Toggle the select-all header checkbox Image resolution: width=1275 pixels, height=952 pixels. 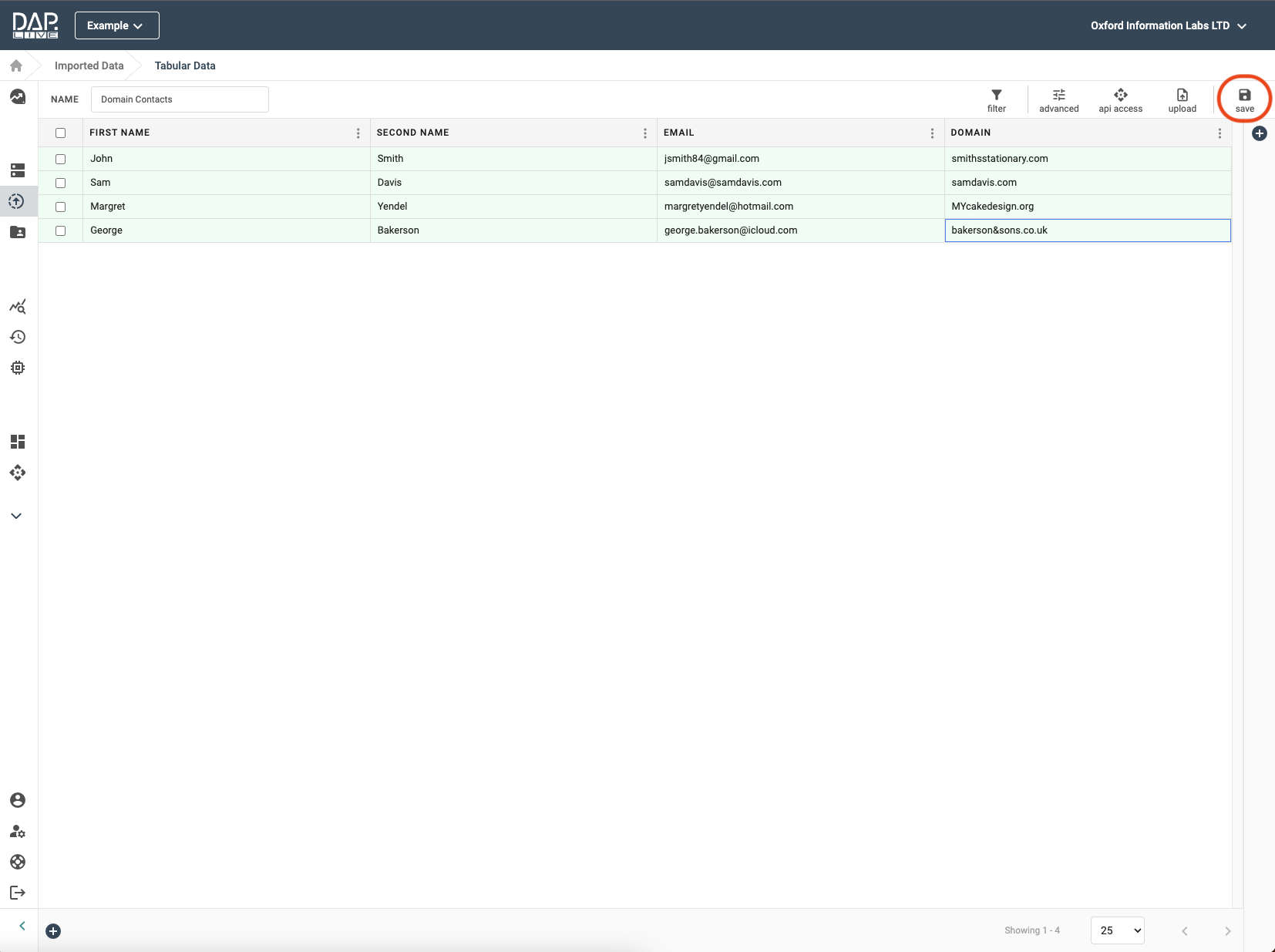click(61, 133)
